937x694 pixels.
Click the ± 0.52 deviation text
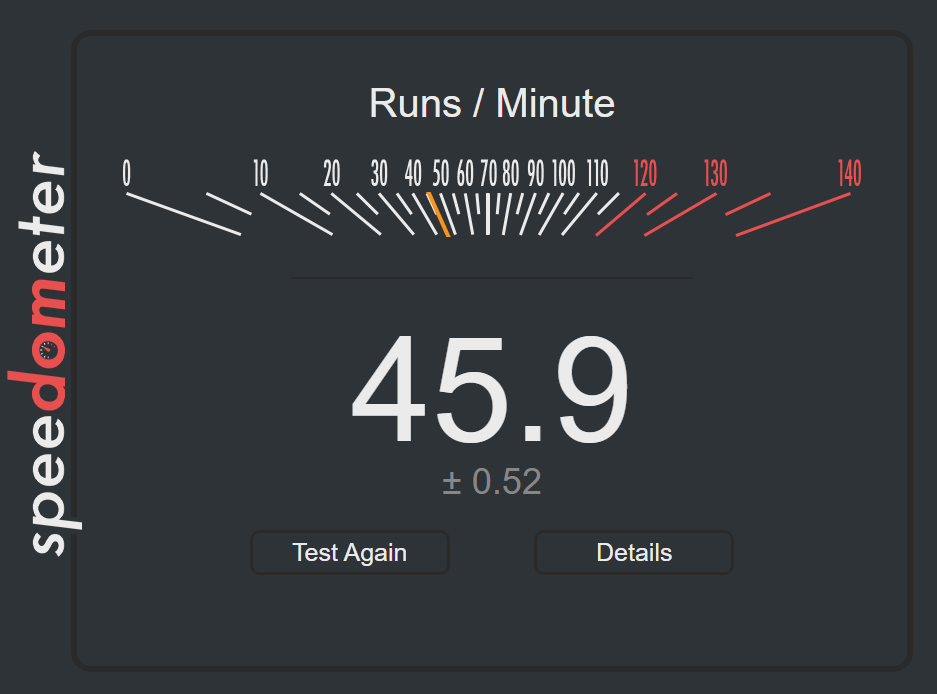coord(492,482)
